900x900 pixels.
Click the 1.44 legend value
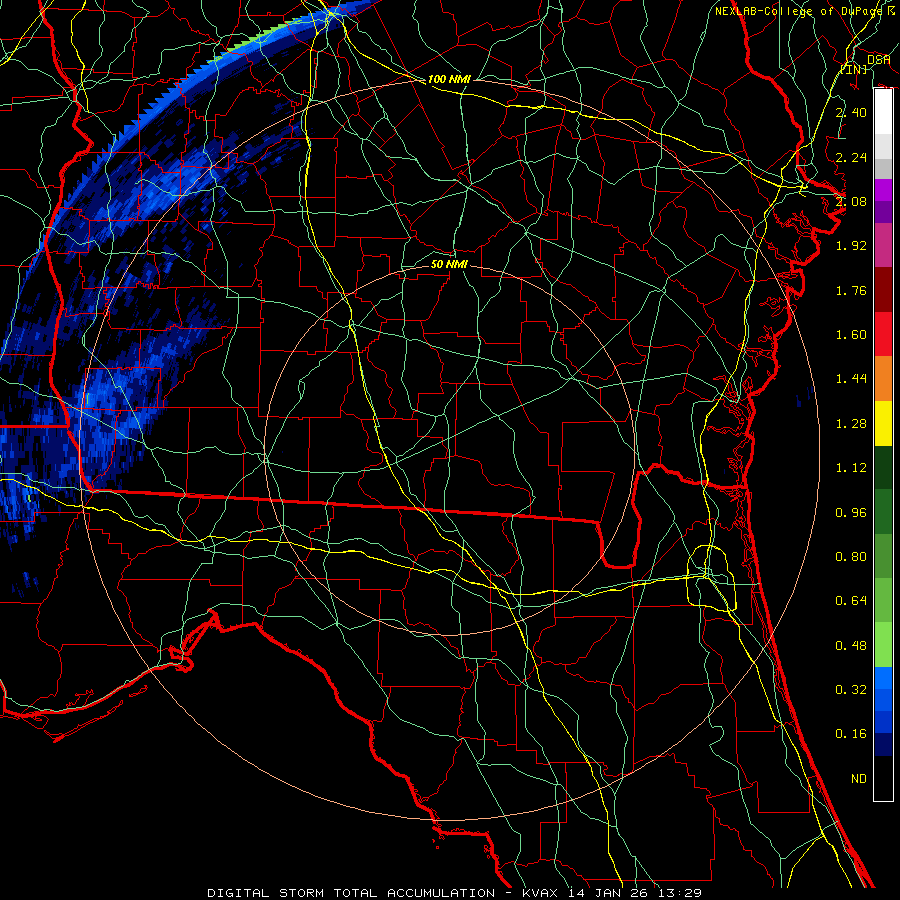click(x=851, y=379)
